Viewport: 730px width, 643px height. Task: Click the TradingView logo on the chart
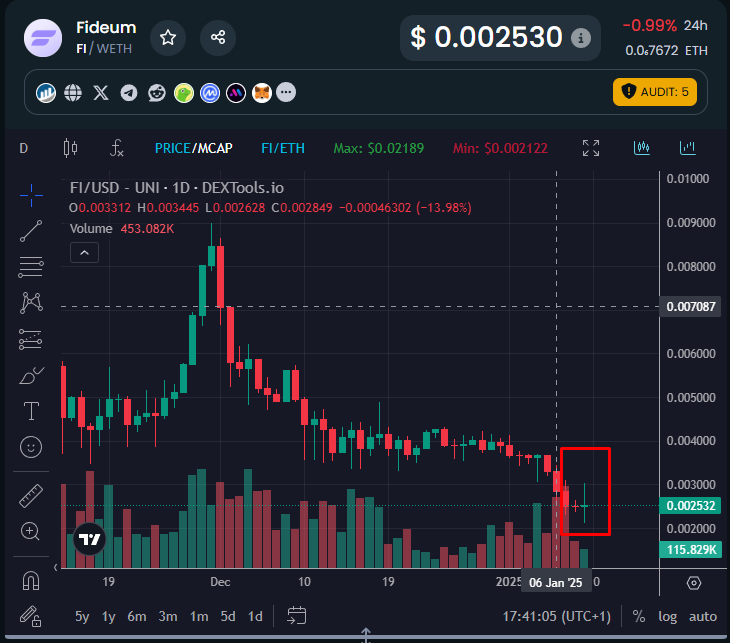coord(89,539)
